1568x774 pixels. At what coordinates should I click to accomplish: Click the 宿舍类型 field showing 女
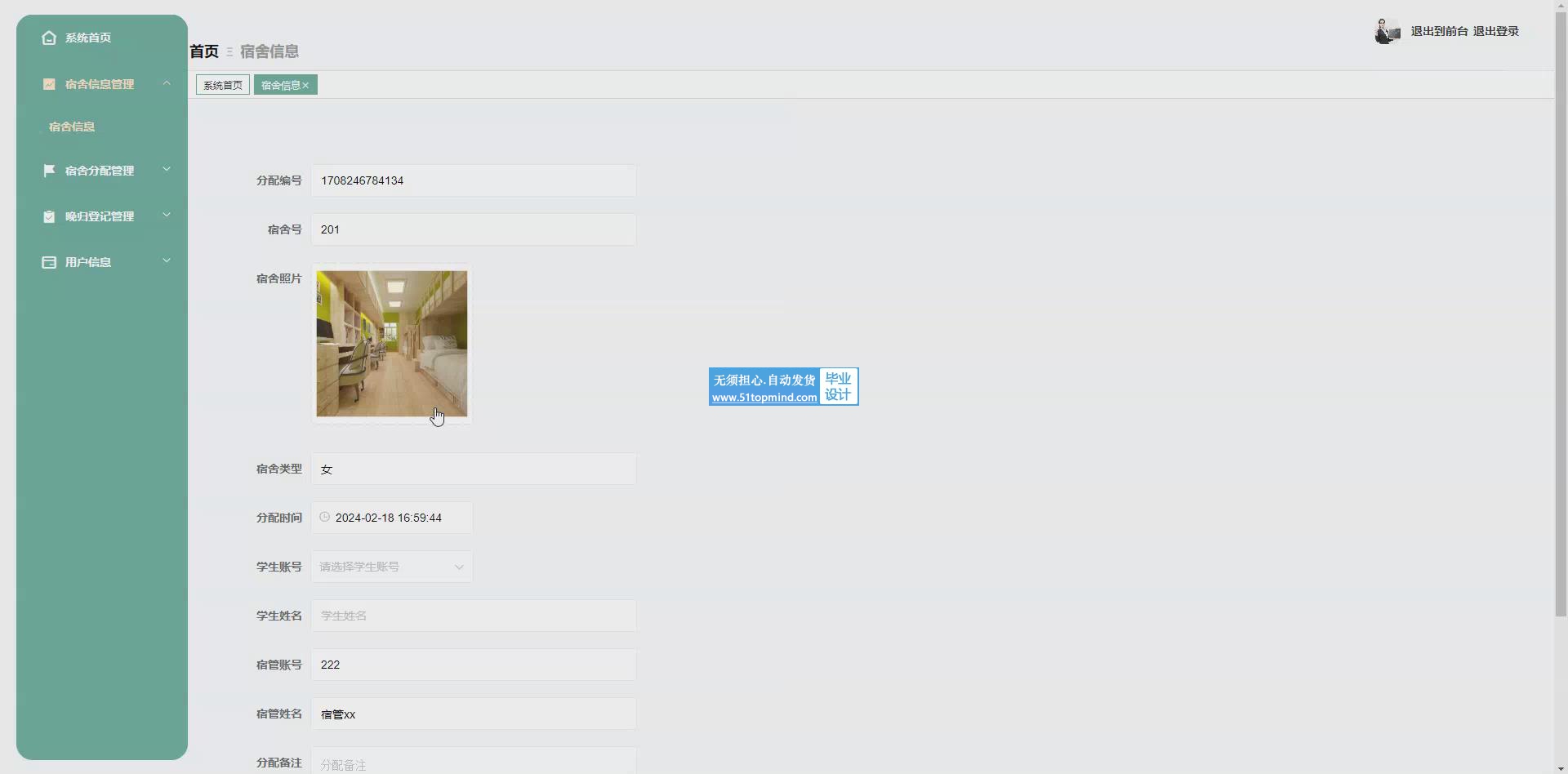coord(473,469)
